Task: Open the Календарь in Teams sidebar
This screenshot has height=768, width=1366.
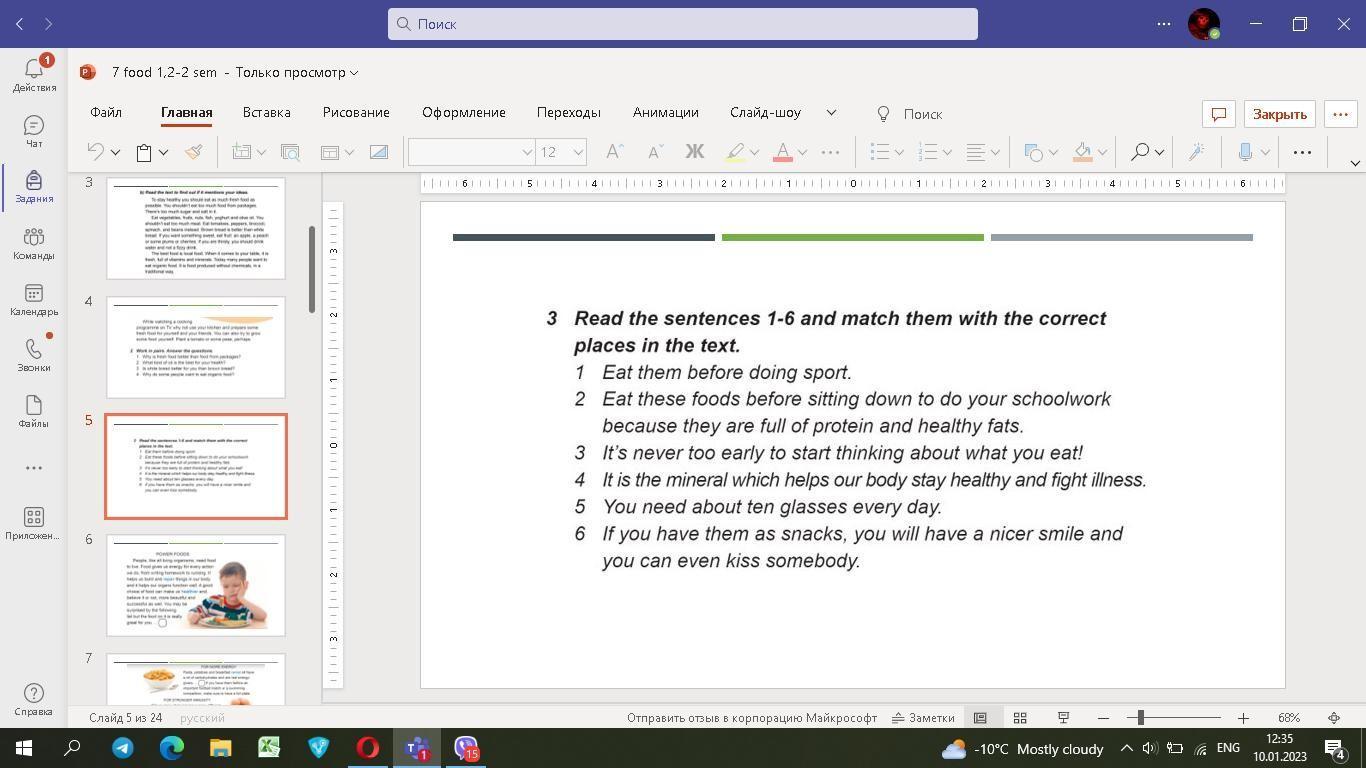Action: (34, 299)
